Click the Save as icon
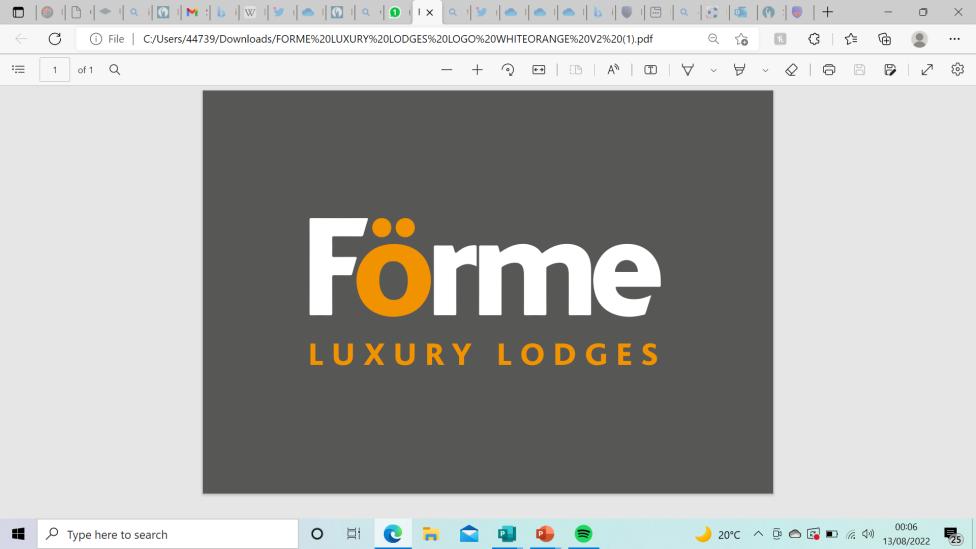Screen dimensions: 976x549 890,70
